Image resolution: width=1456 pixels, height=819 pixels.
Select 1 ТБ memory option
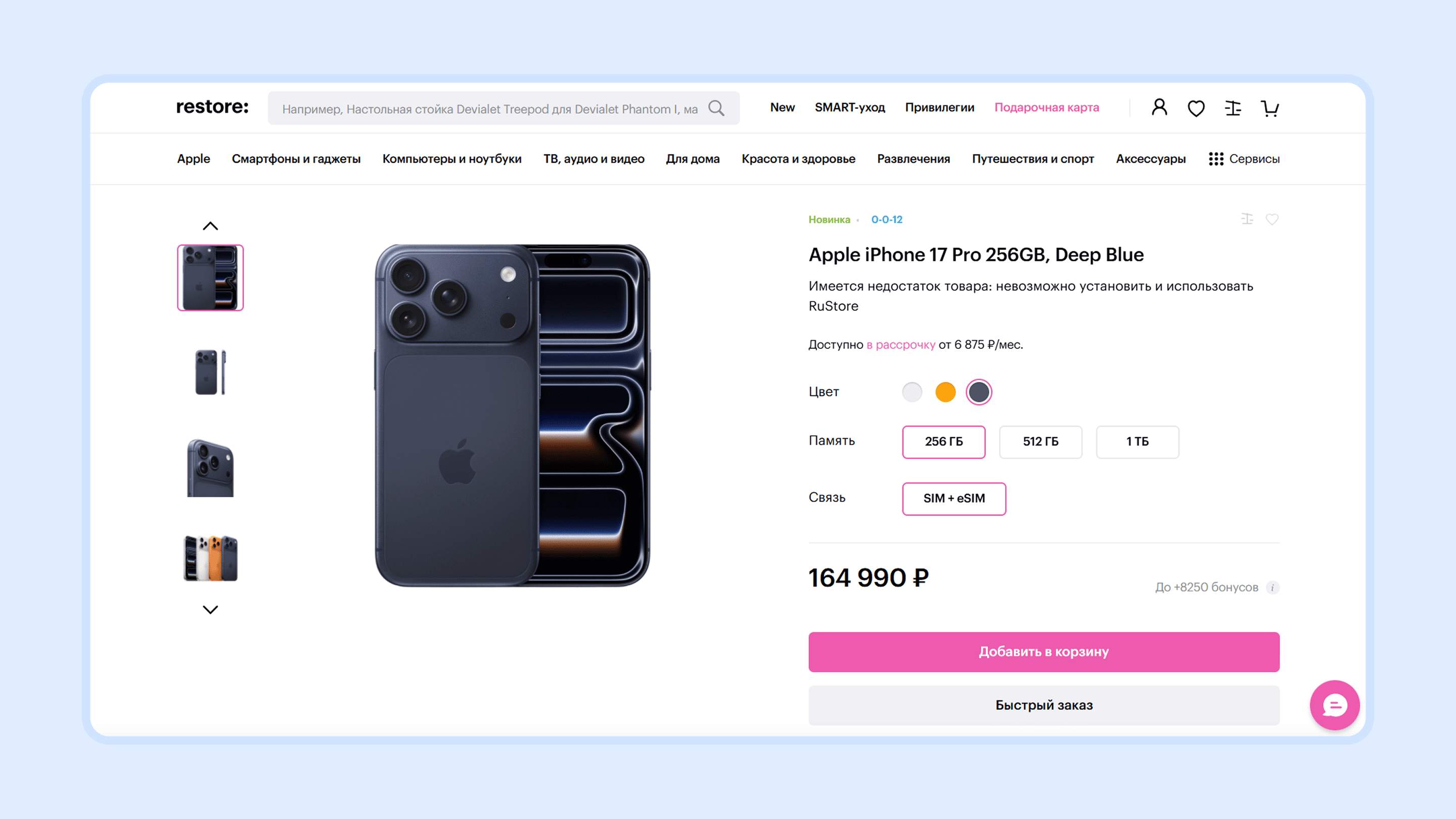point(1137,441)
